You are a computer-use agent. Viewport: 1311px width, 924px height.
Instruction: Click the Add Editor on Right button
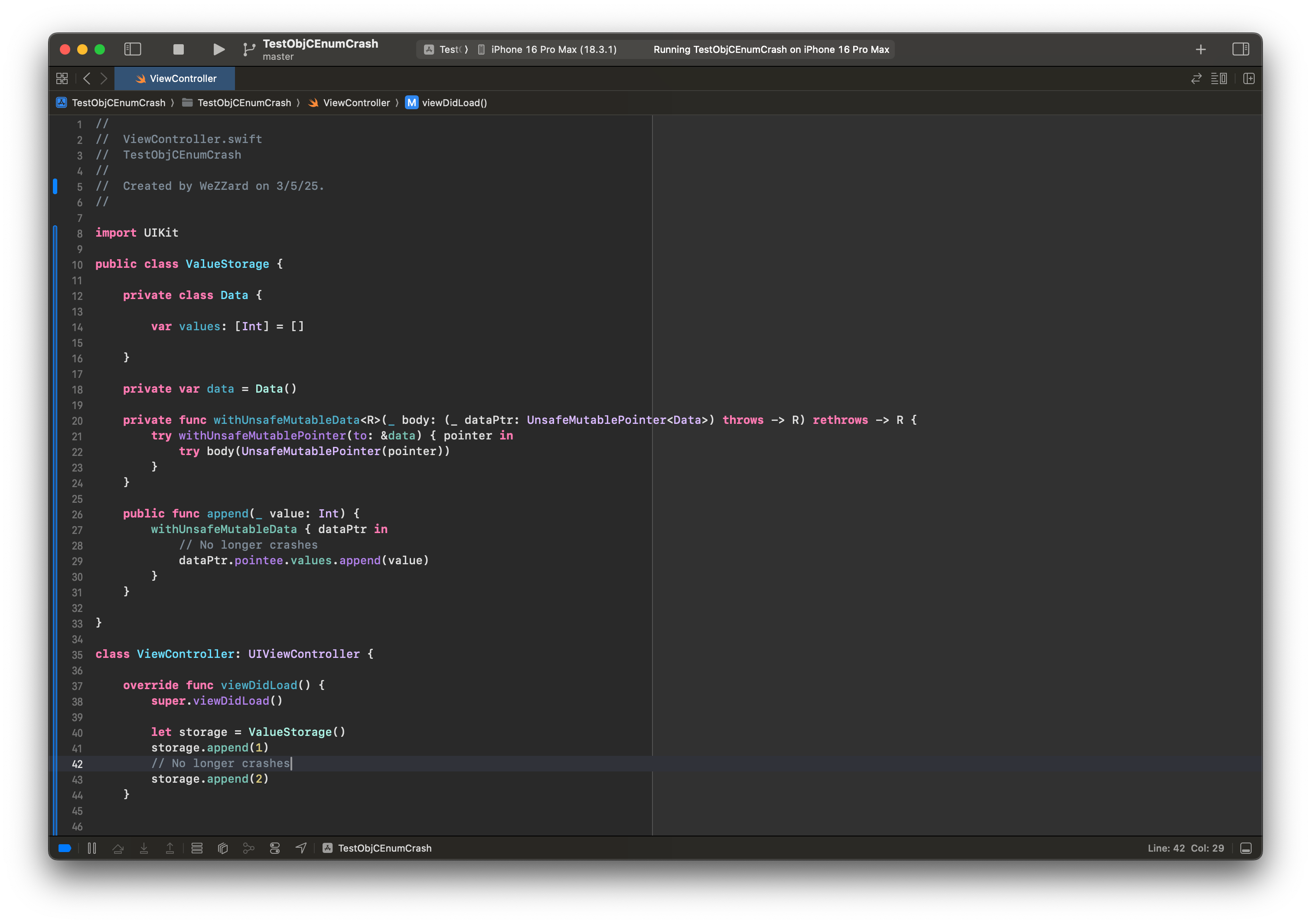1249,78
